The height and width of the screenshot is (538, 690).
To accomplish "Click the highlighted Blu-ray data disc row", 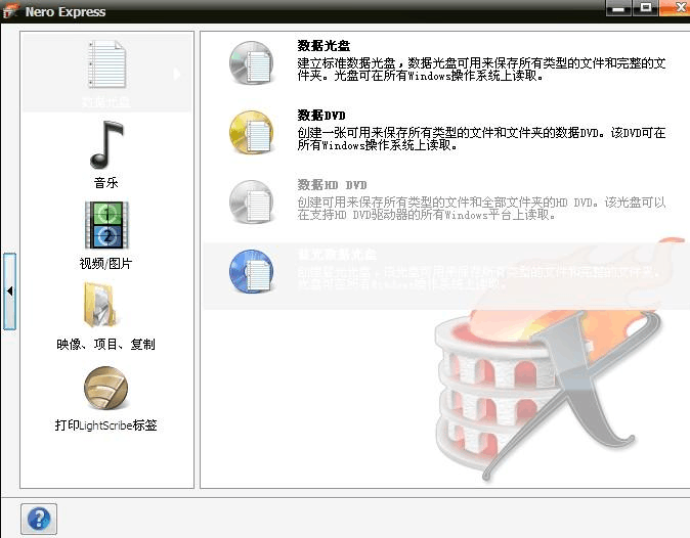I will point(446,275).
